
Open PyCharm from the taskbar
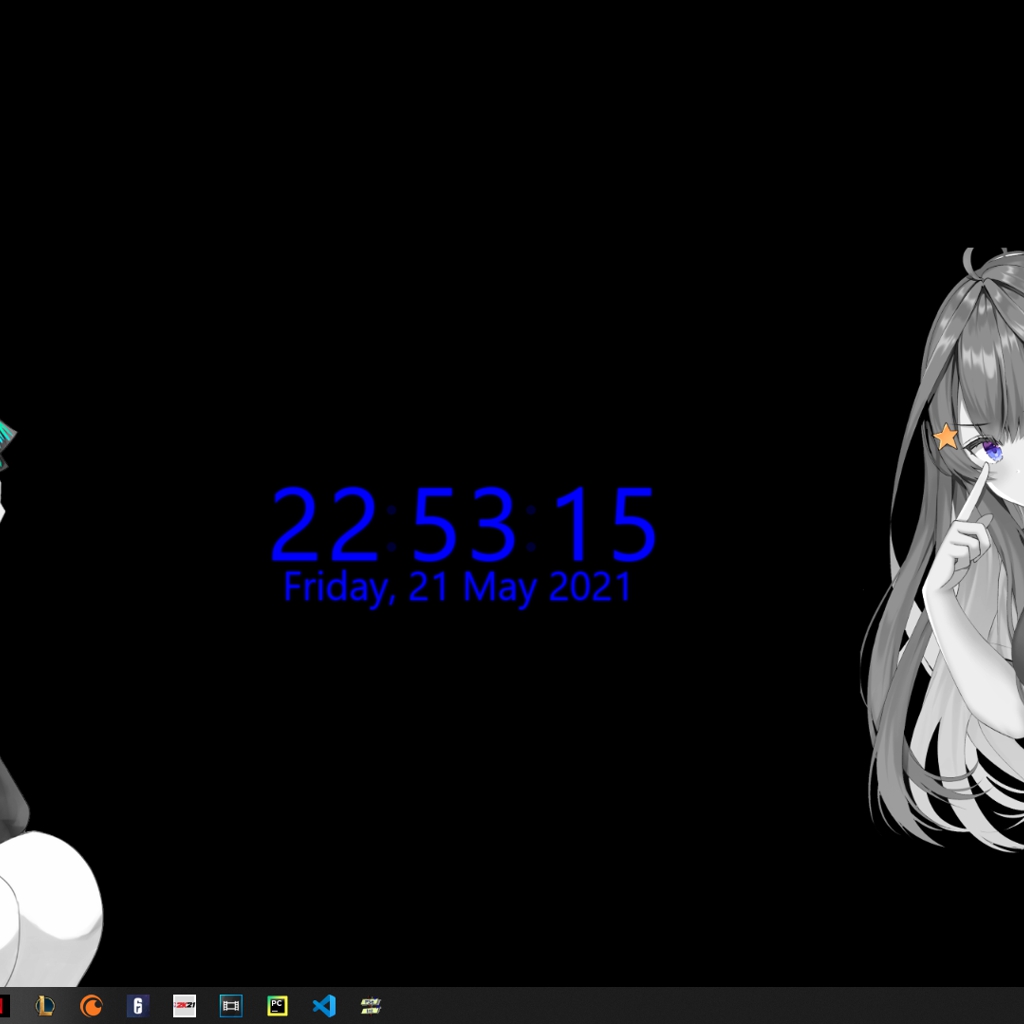pyautogui.click(x=277, y=1005)
